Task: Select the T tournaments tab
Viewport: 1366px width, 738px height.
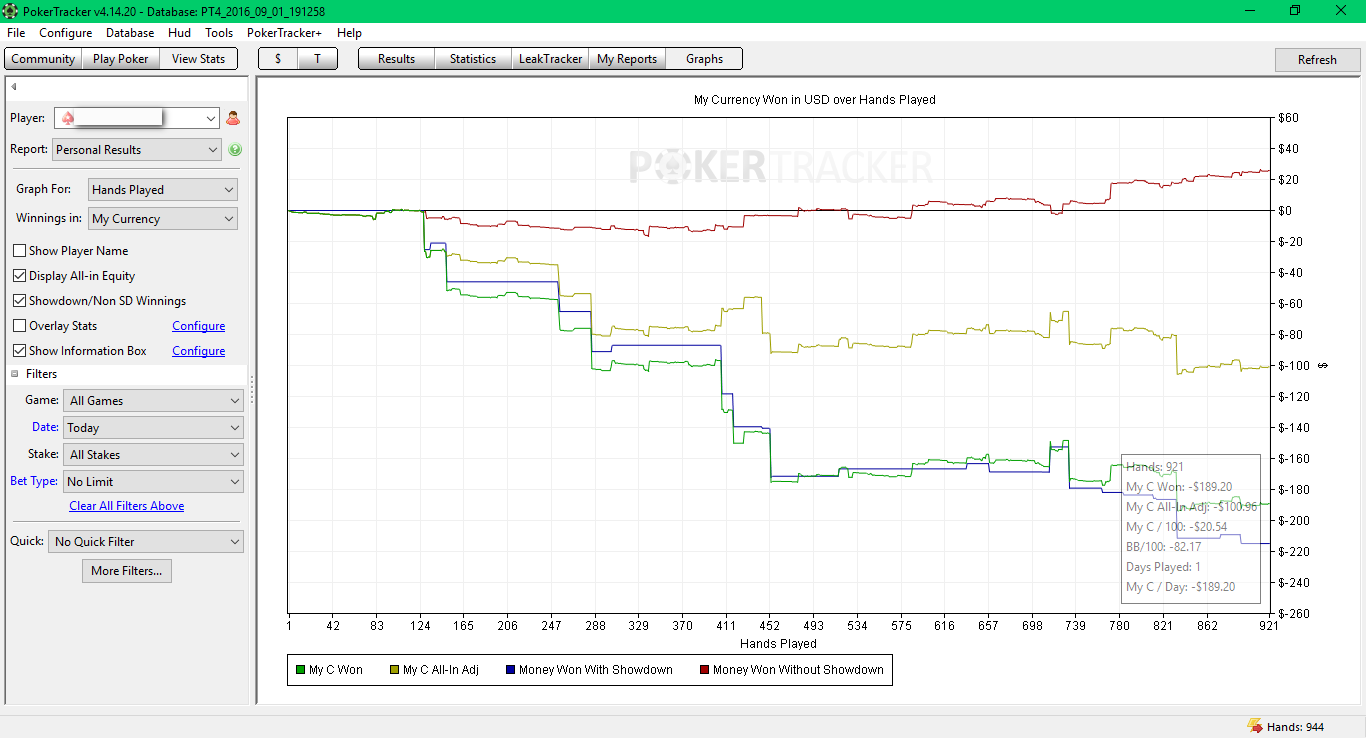Action: (317, 59)
